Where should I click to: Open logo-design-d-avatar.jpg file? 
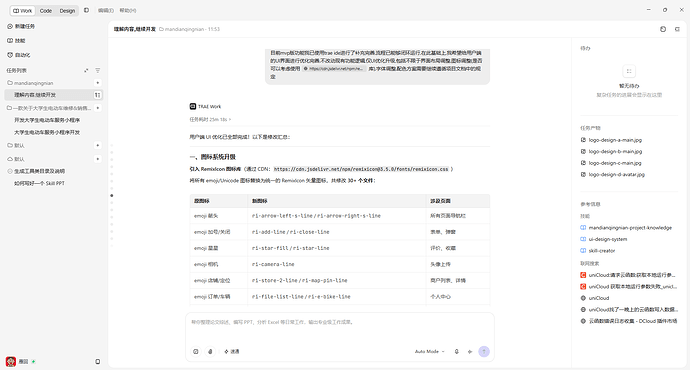coord(613,174)
